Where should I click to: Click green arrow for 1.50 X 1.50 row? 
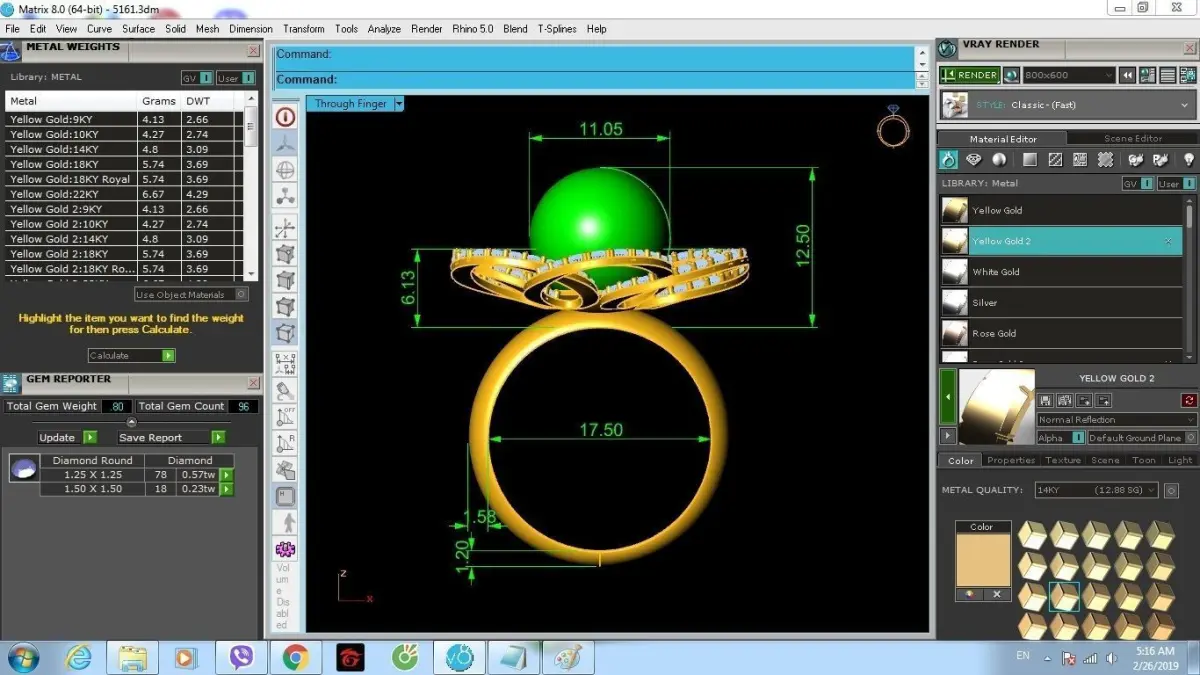[226, 489]
